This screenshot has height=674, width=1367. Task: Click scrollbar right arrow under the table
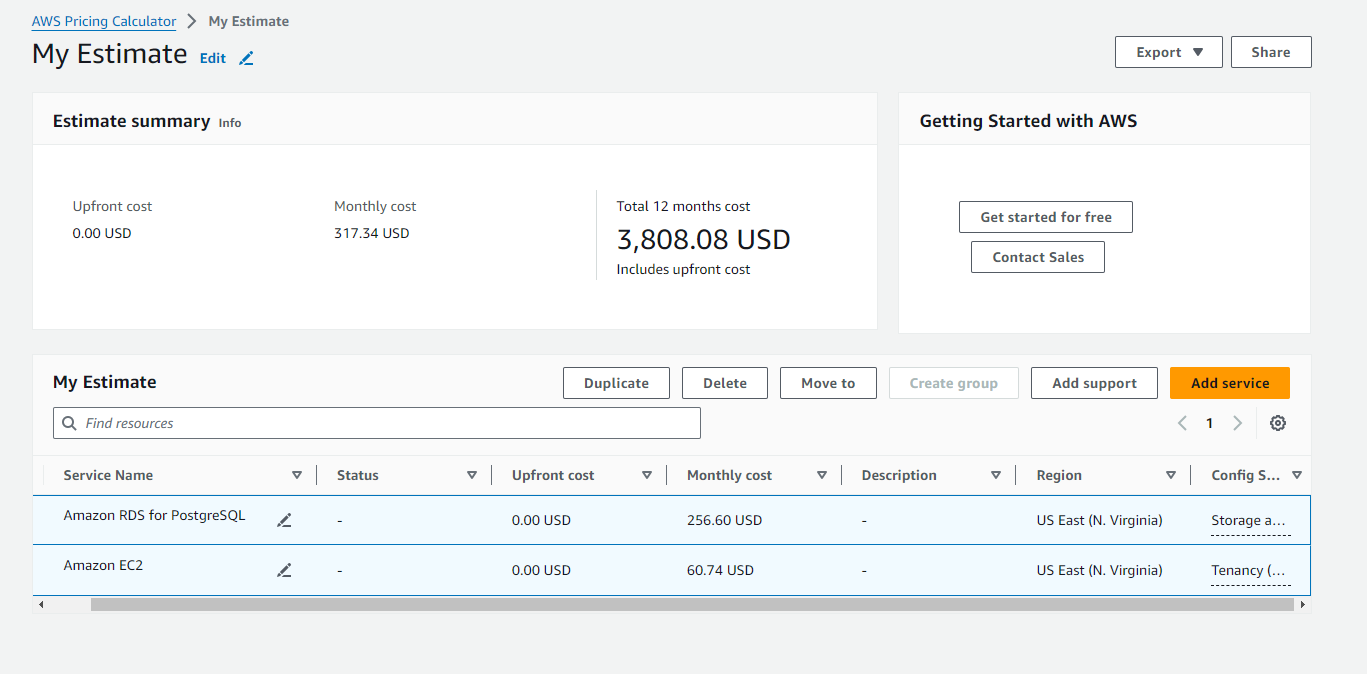click(x=1302, y=604)
